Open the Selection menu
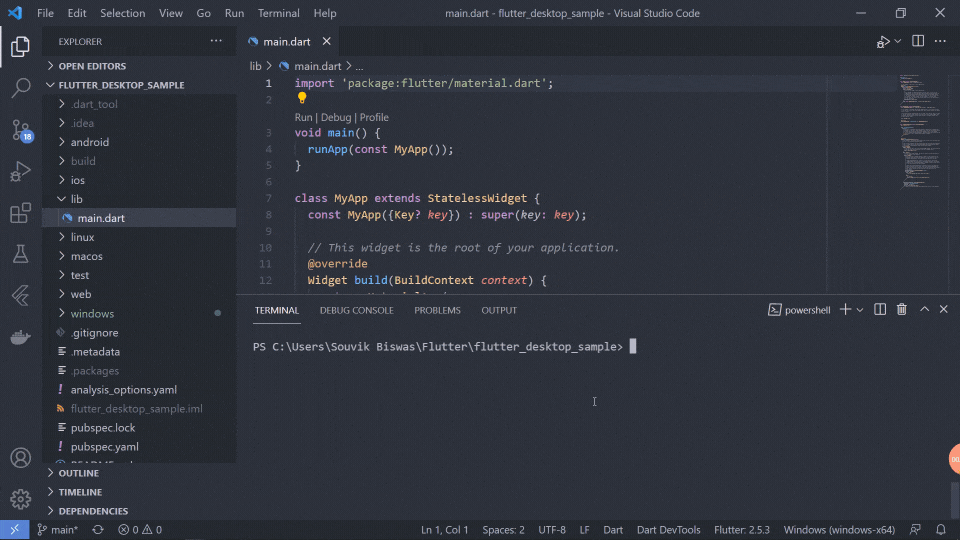This screenshot has height=540, width=960. pyautogui.click(x=122, y=13)
